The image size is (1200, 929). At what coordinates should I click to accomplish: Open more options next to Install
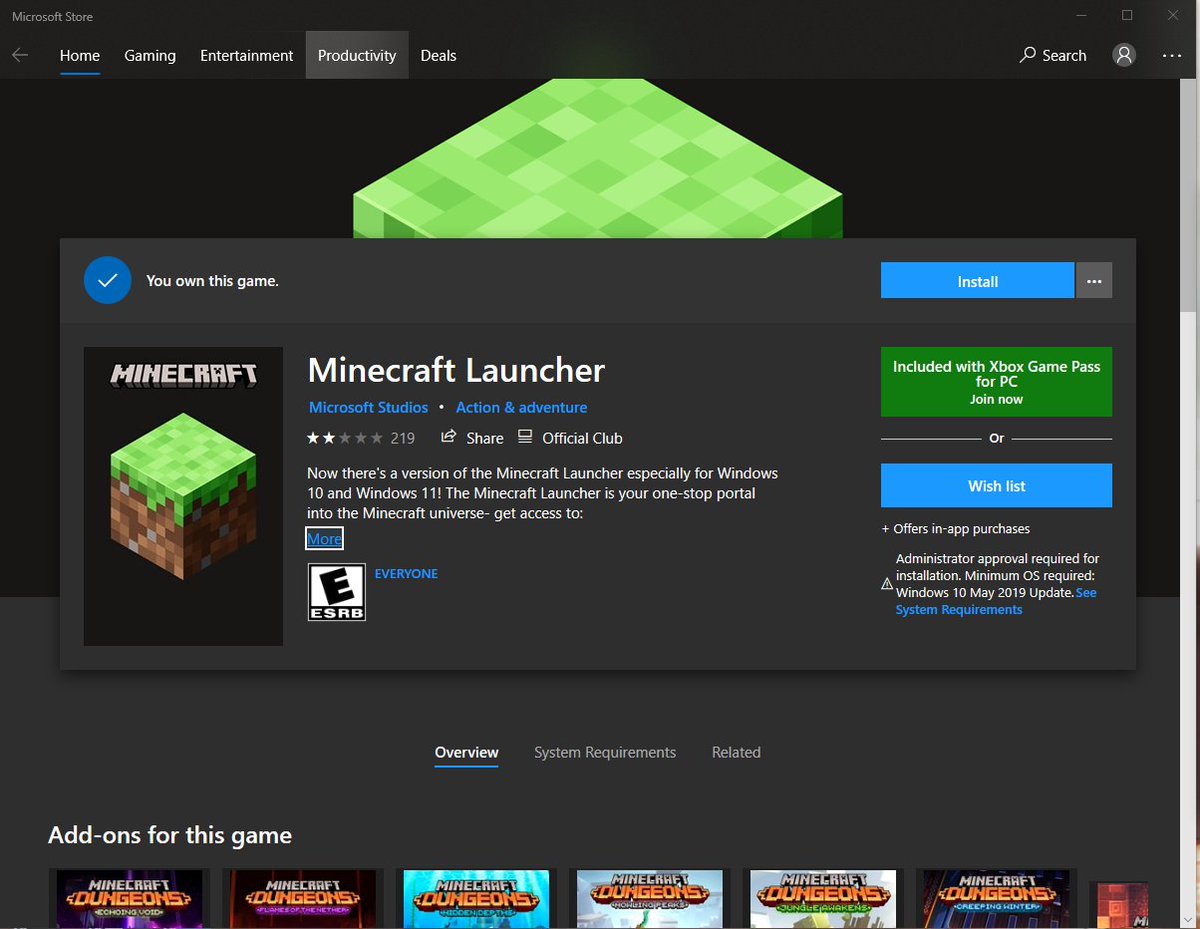pyautogui.click(x=1094, y=281)
